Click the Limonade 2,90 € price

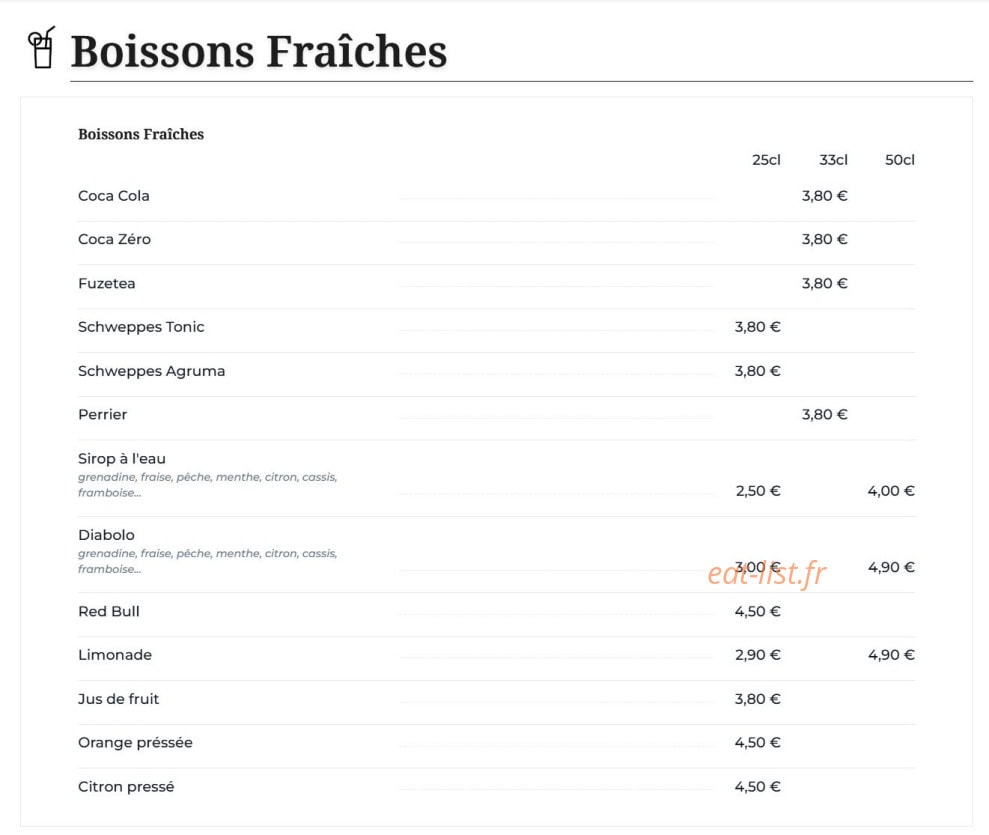click(x=758, y=655)
